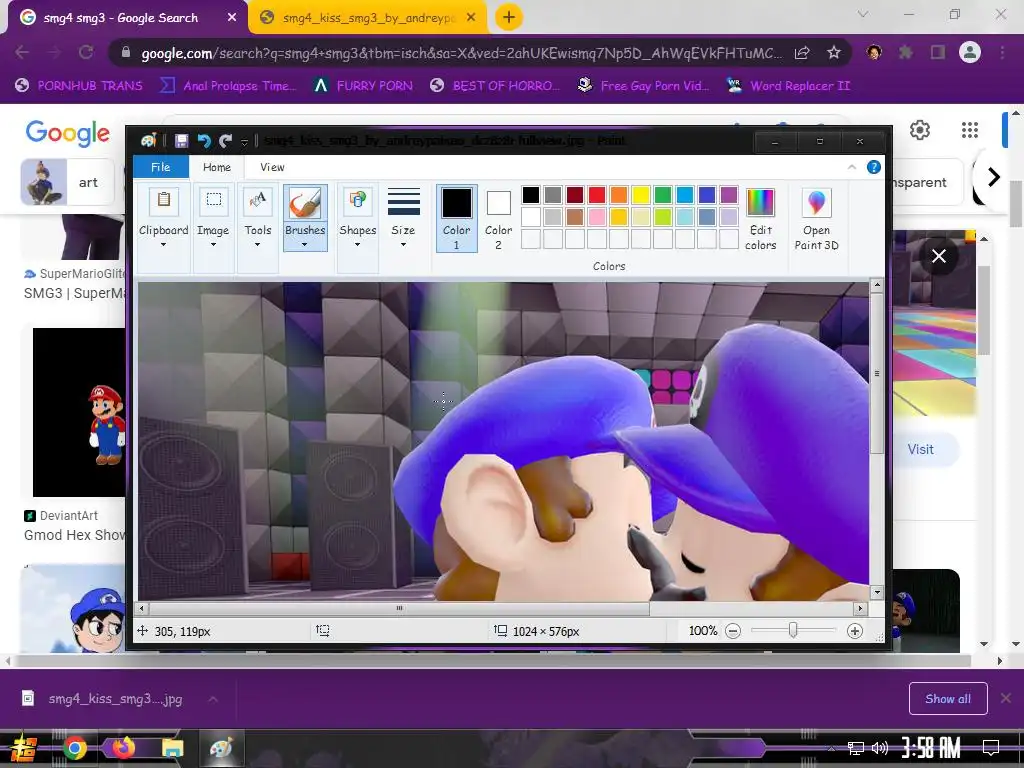Open the 'Word Replacer II' bookmark

[788, 86]
